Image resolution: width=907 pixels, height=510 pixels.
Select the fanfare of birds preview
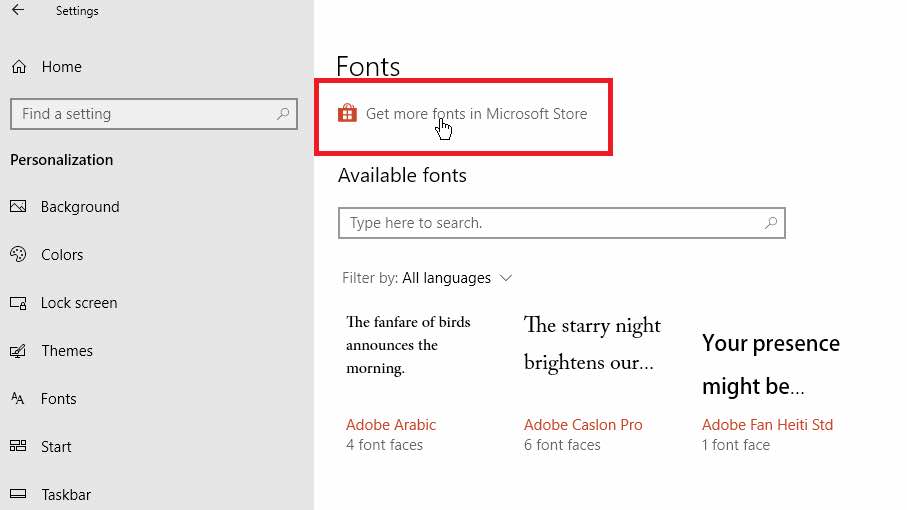[x=408, y=345]
